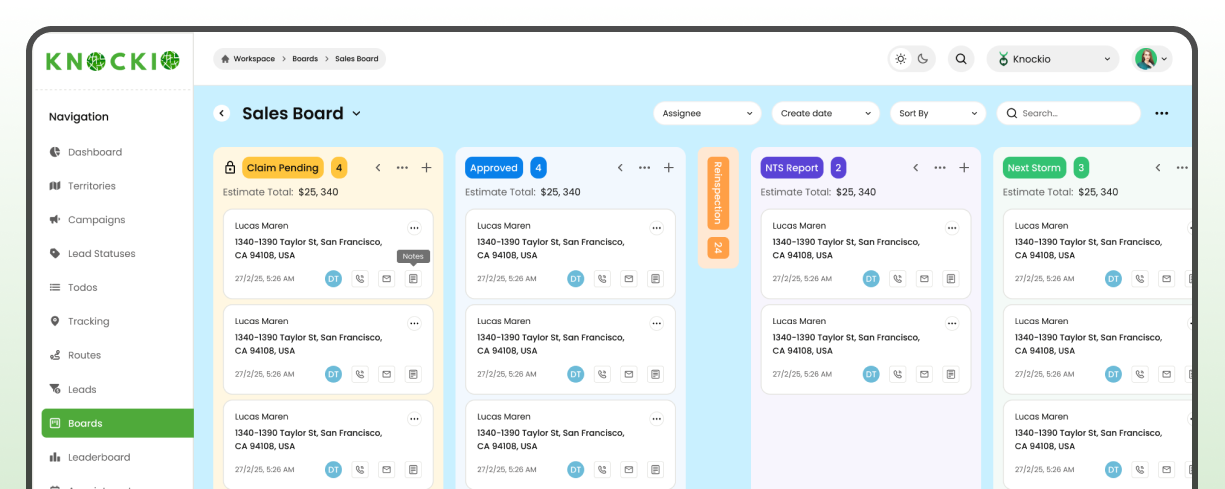Click the Knockio logo

point(113,61)
